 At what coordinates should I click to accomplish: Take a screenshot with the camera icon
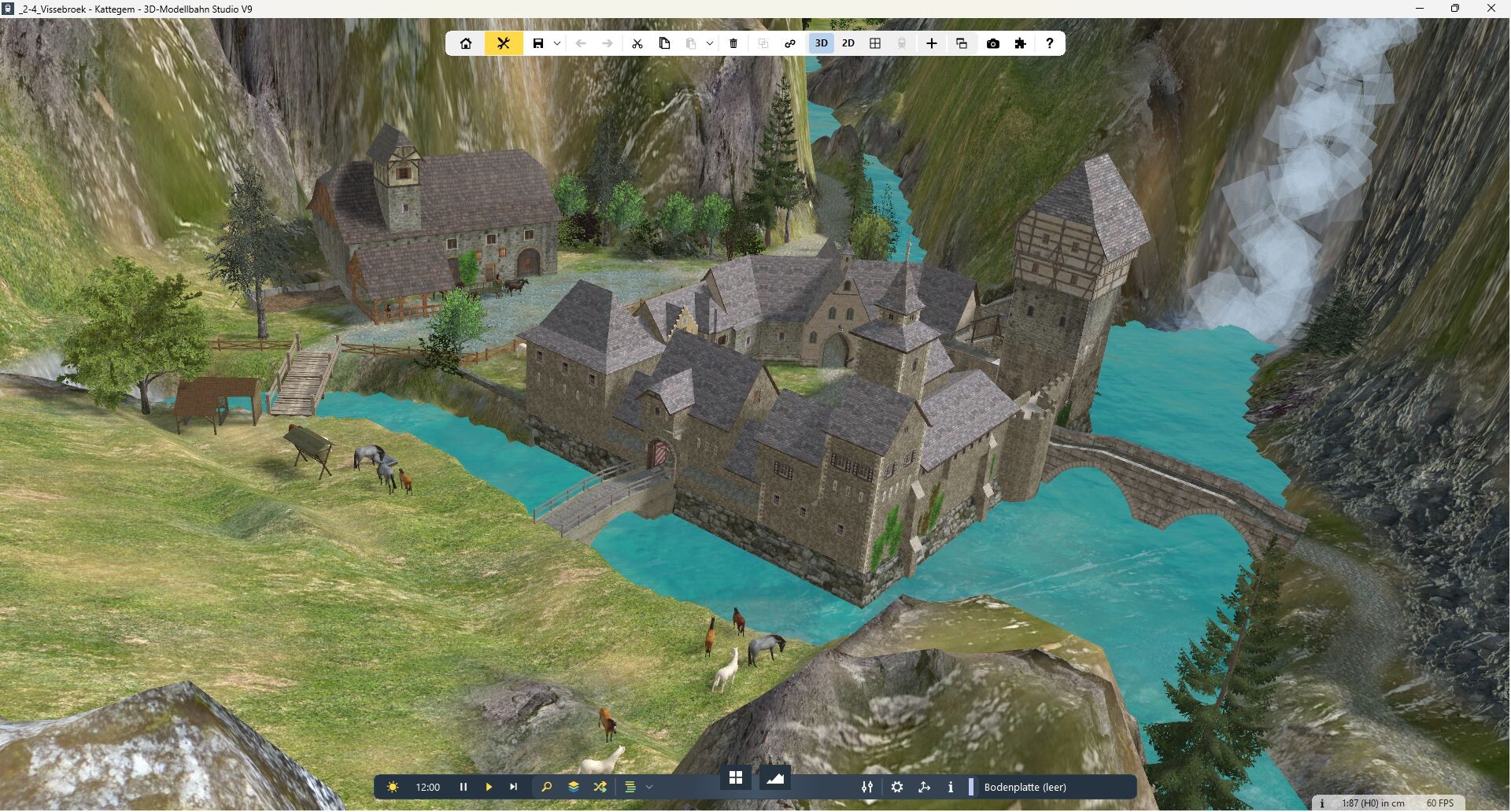click(x=993, y=43)
